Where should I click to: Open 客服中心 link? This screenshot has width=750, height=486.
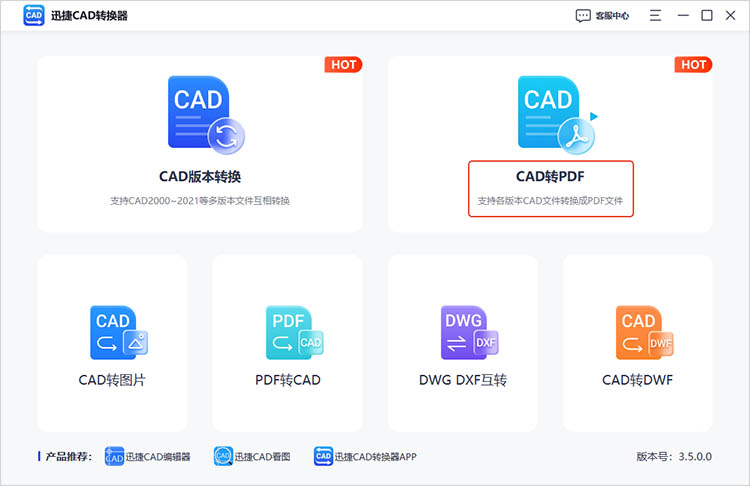(x=612, y=16)
